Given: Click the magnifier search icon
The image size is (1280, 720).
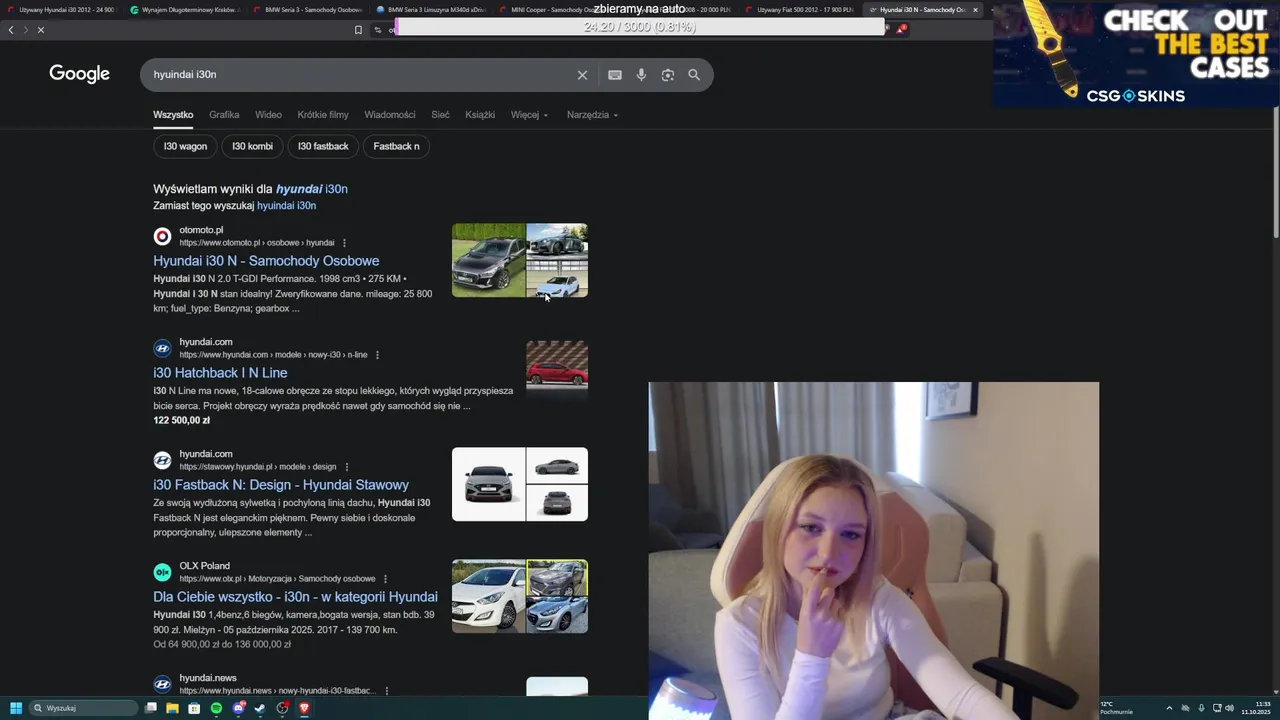Looking at the screenshot, I should (x=694, y=75).
